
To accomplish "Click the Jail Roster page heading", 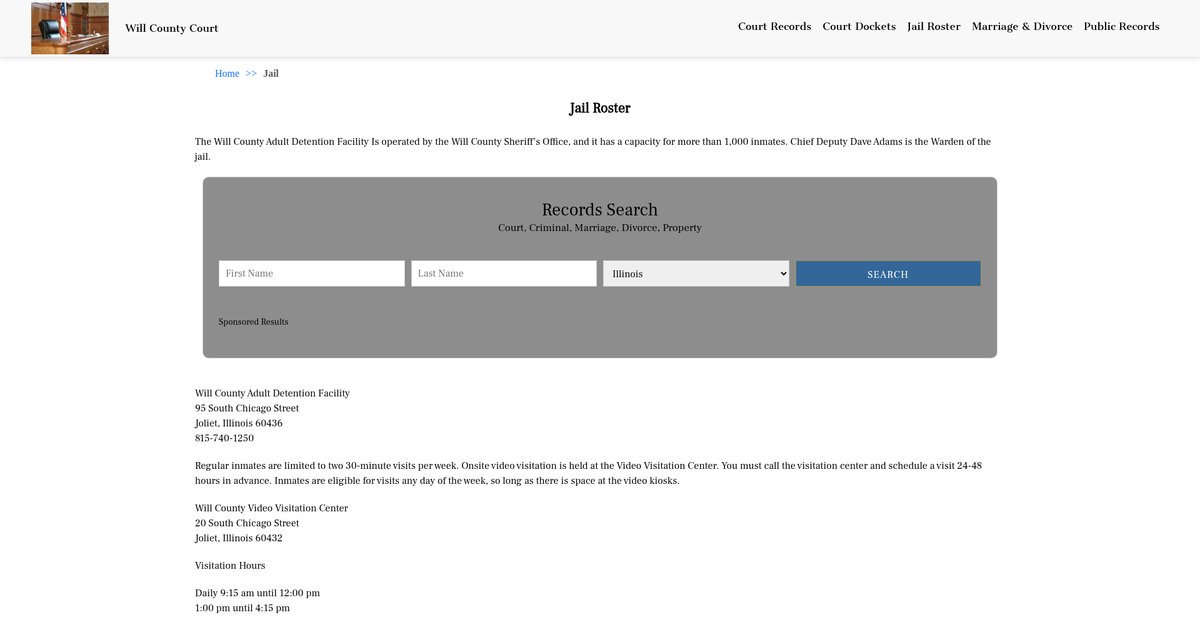I will coord(600,108).
